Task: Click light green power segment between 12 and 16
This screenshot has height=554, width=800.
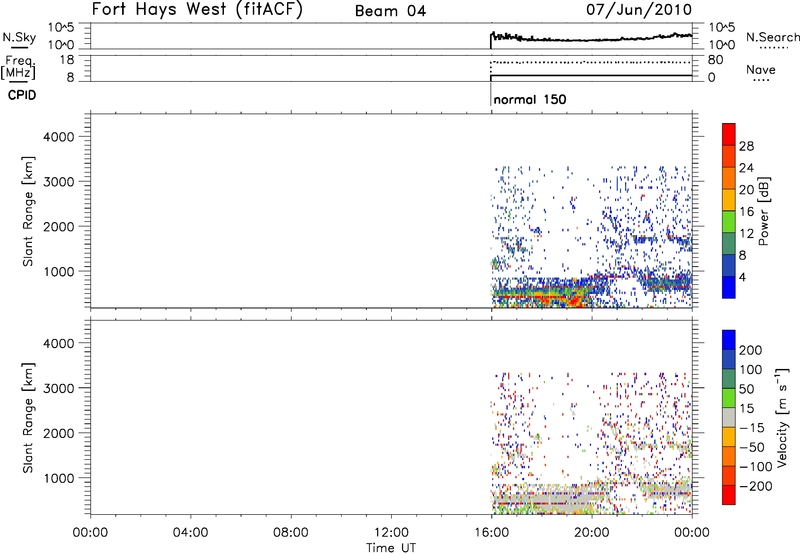Action: pyautogui.click(x=729, y=222)
